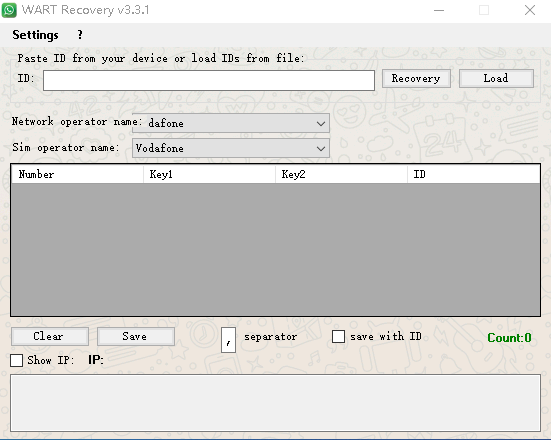Click the dropdown arrow beside Vodafone

click(320, 149)
